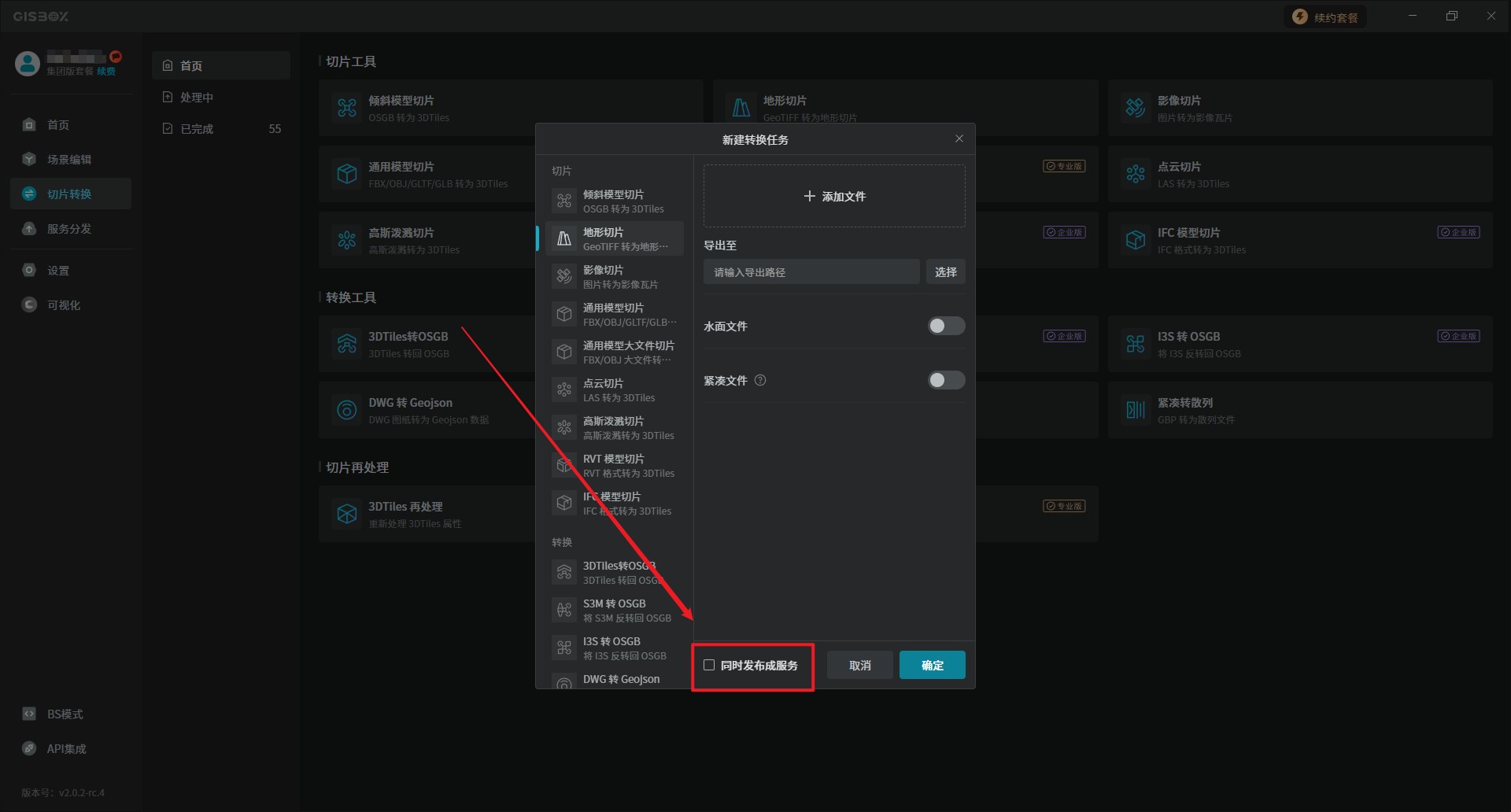Click the I3S 转 OSGB icon in dialog
Image resolution: width=1511 pixels, height=812 pixels.
pos(564,648)
